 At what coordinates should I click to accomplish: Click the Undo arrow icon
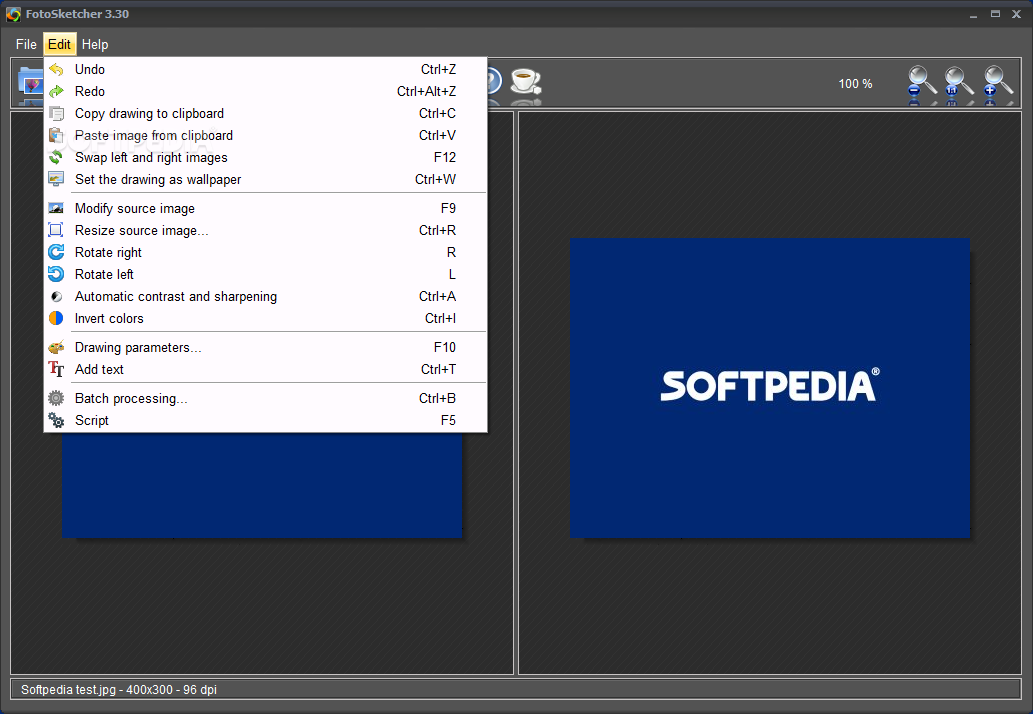(57, 69)
